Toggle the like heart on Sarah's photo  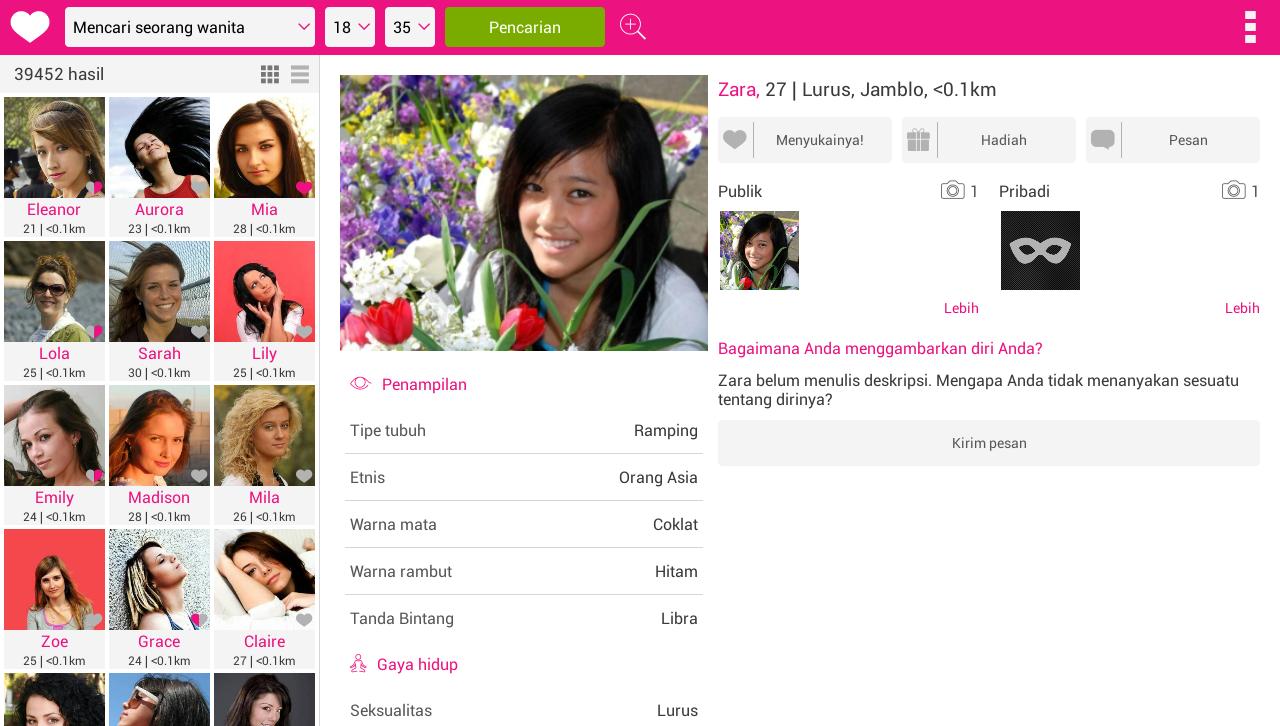pyautogui.click(x=199, y=332)
